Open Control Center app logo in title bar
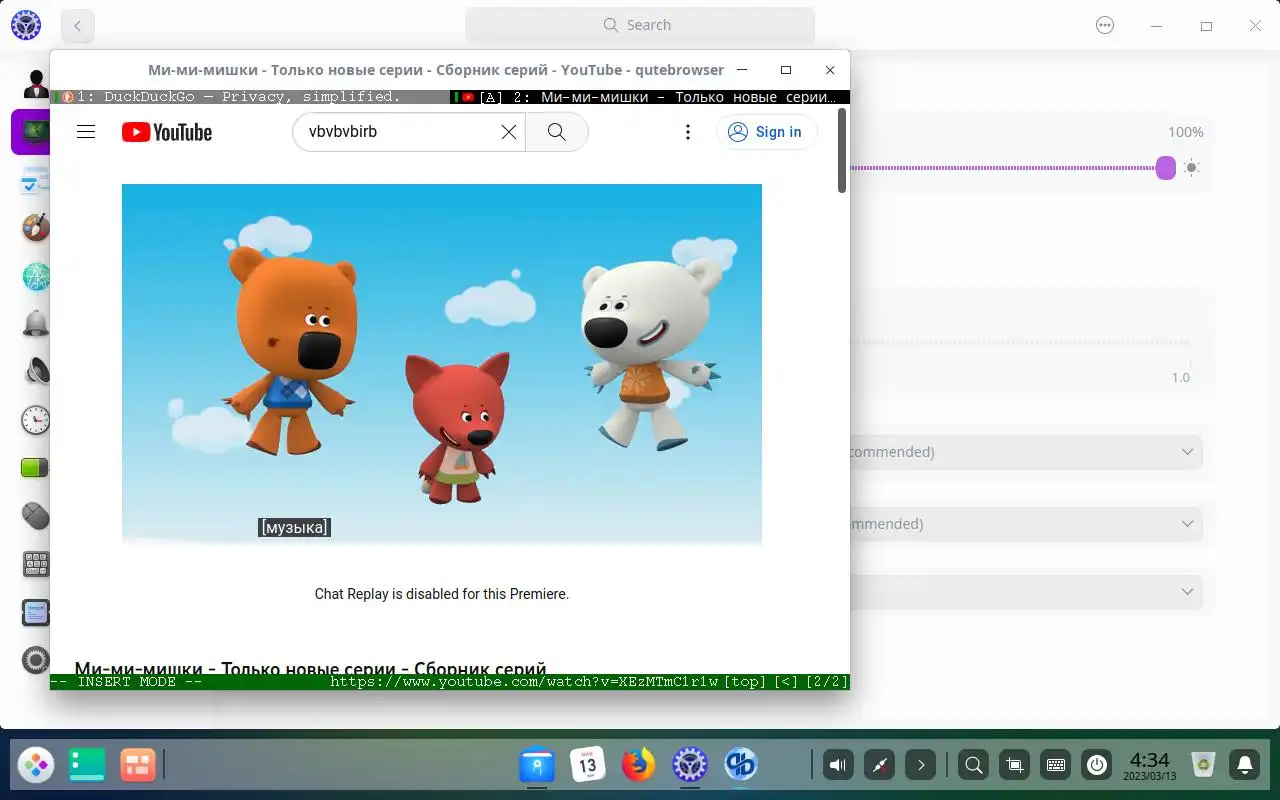The height and width of the screenshot is (800, 1280). pos(26,26)
